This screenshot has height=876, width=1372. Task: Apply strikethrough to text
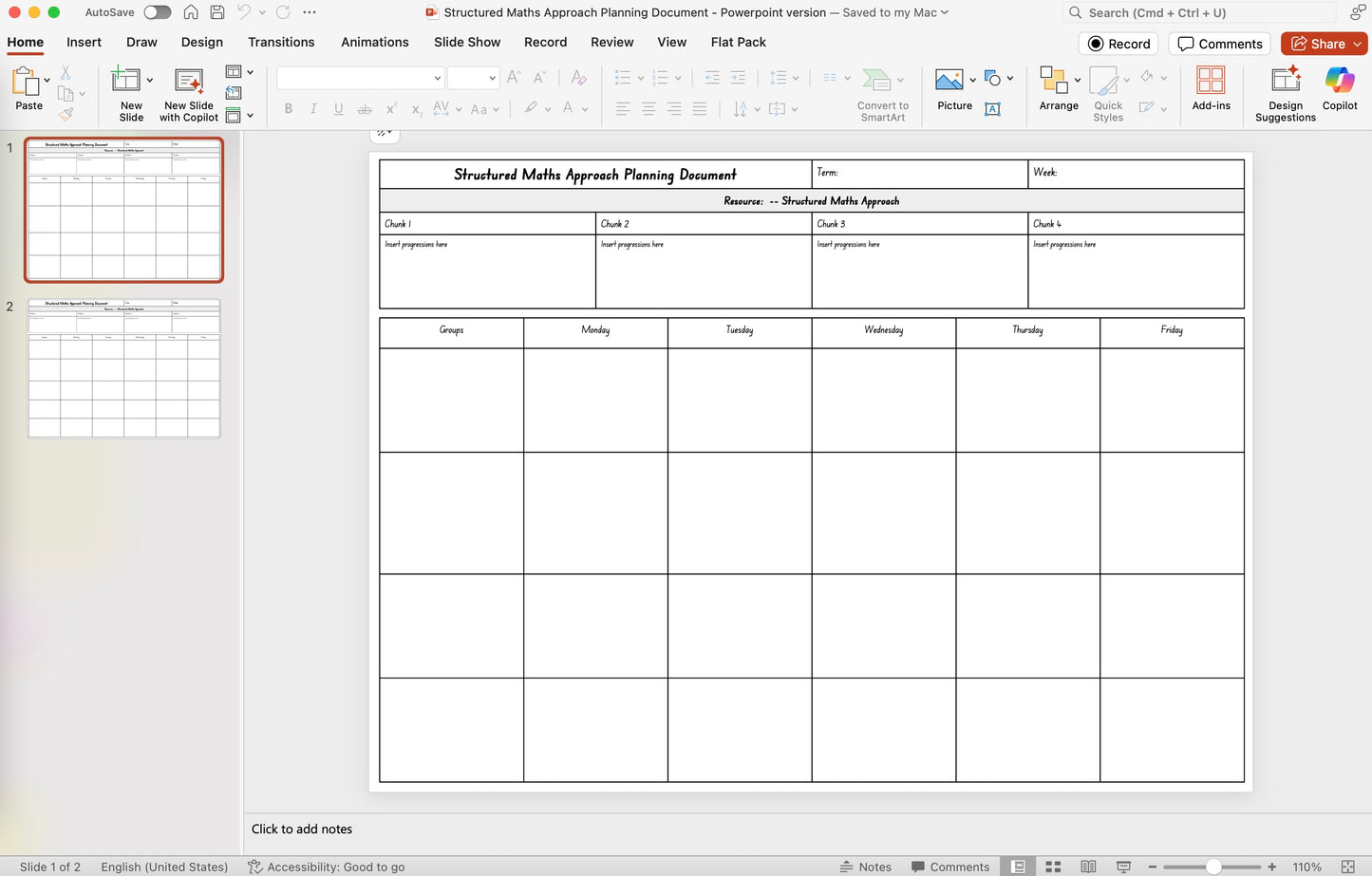[364, 108]
